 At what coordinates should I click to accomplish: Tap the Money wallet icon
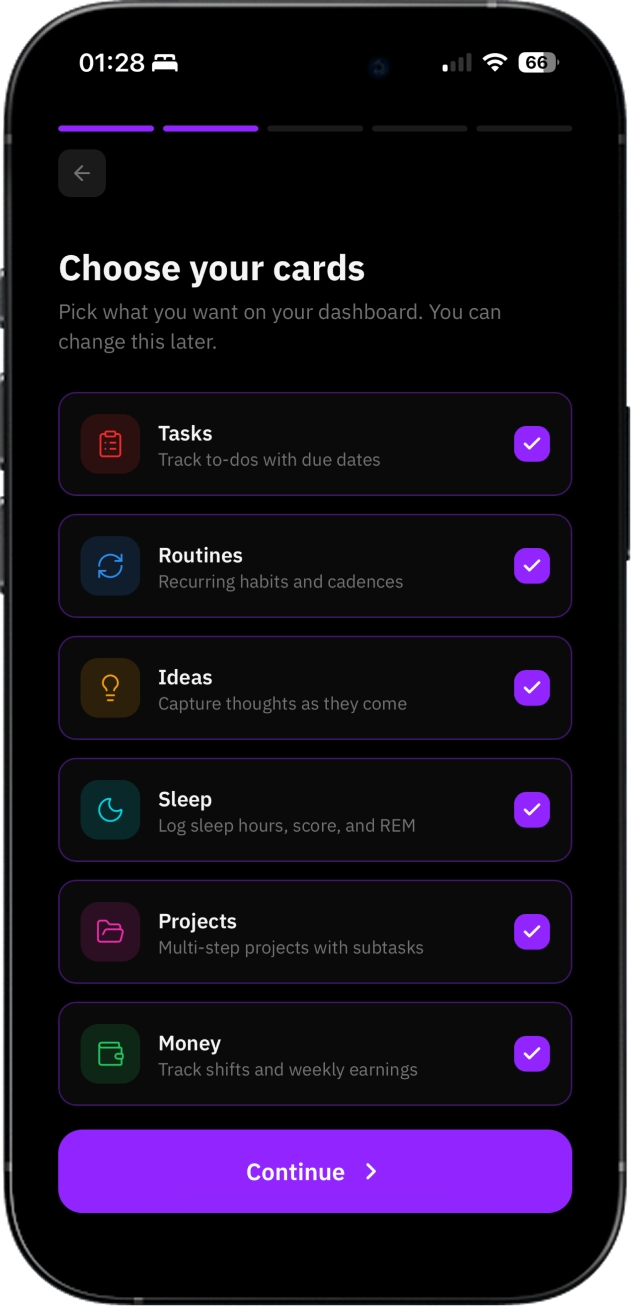(x=110, y=1054)
